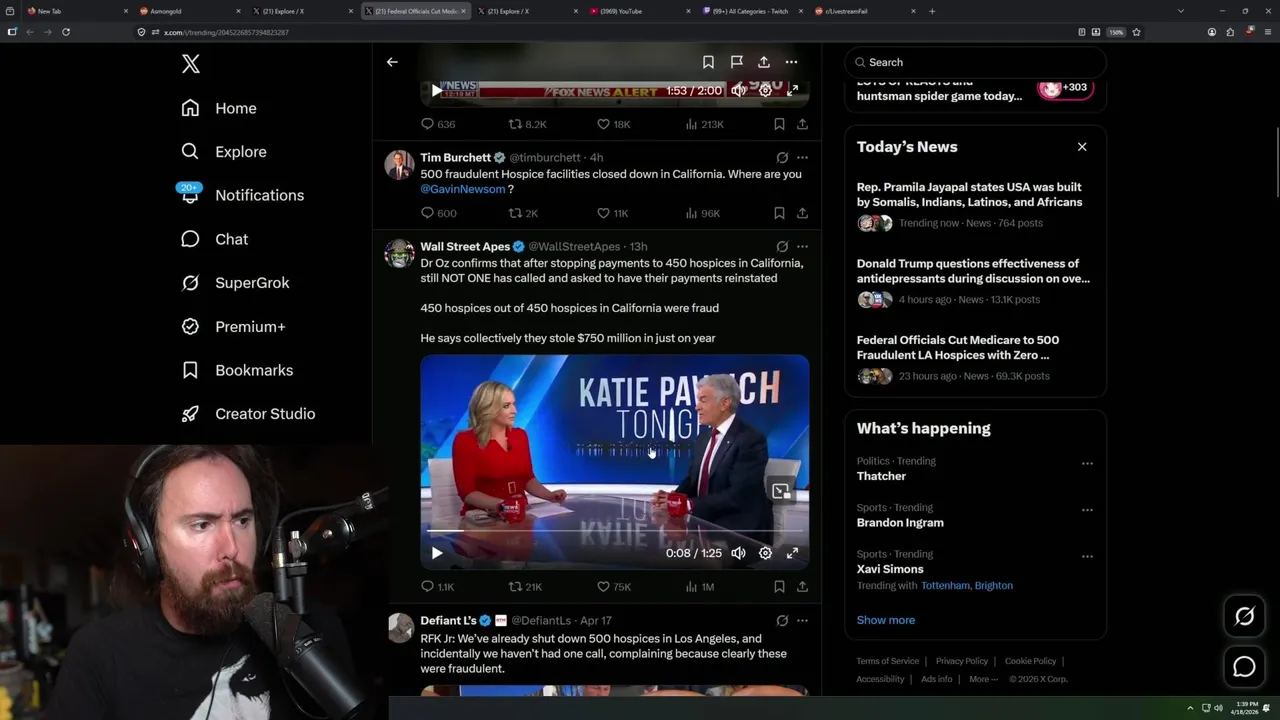Viewport: 1280px width, 720px height.
Task: Open the Explore page
Action: [x=224, y=152]
